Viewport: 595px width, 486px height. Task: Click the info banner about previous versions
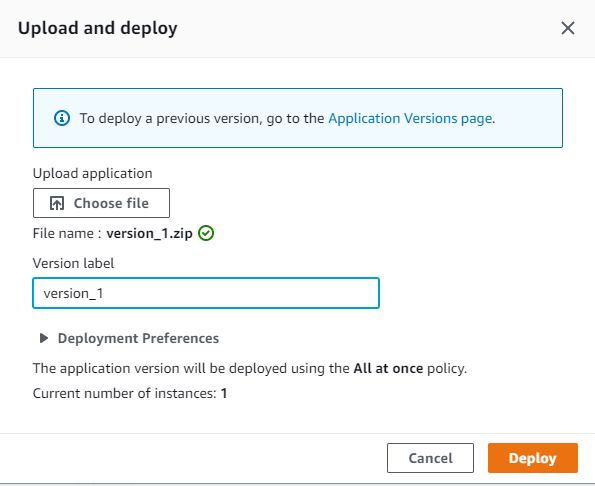(298, 118)
